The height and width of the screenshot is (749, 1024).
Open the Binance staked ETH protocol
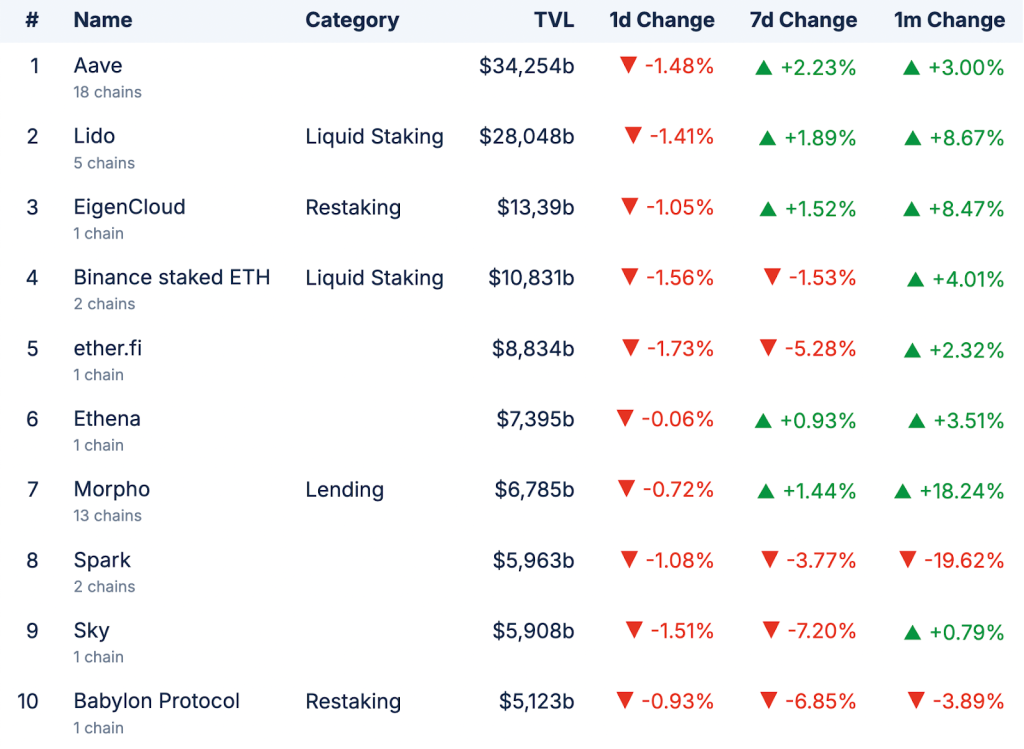click(x=172, y=277)
